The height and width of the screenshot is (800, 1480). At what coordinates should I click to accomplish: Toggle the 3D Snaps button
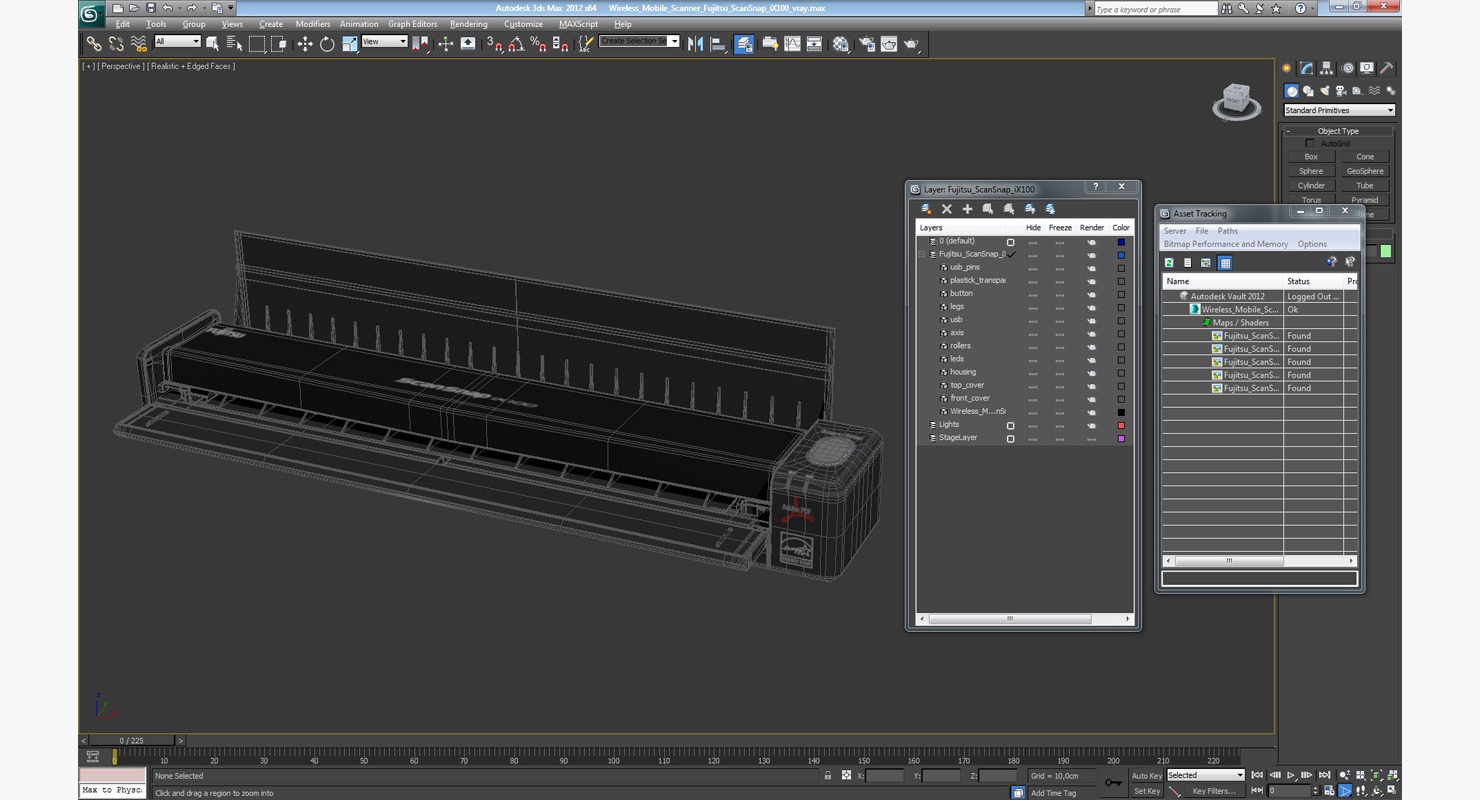(494, 44)
